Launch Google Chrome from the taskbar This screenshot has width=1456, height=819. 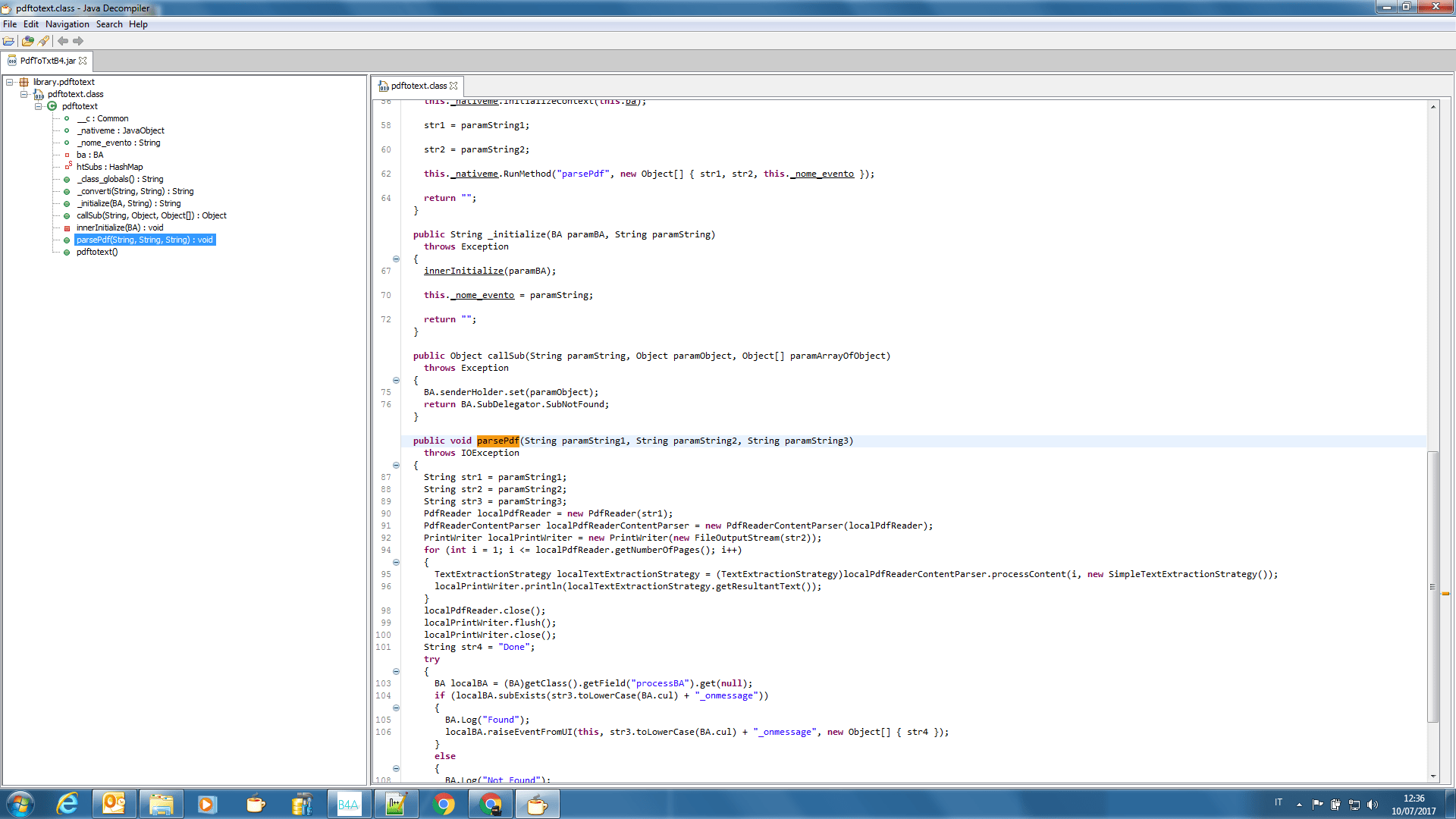tap(444, 803)
